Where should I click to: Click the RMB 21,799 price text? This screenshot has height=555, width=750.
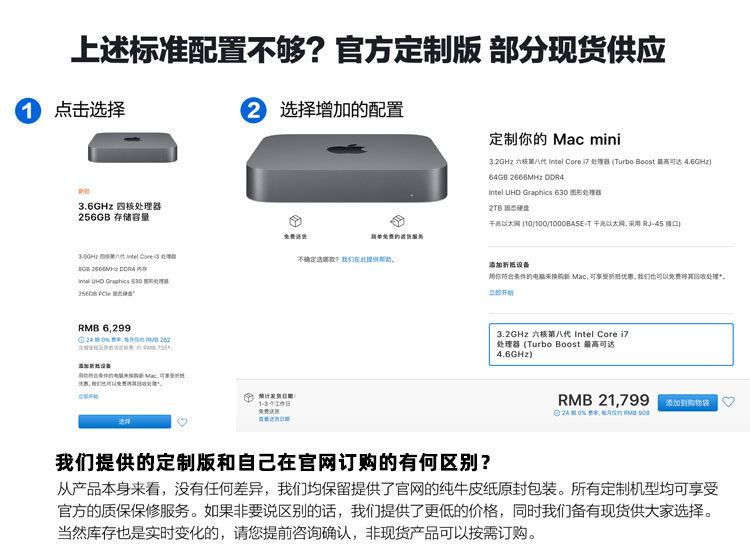coord(604,400)
